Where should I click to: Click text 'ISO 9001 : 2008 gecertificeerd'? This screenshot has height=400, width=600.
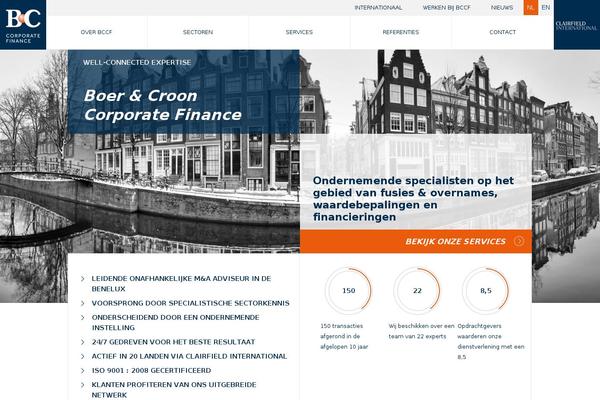151,371
